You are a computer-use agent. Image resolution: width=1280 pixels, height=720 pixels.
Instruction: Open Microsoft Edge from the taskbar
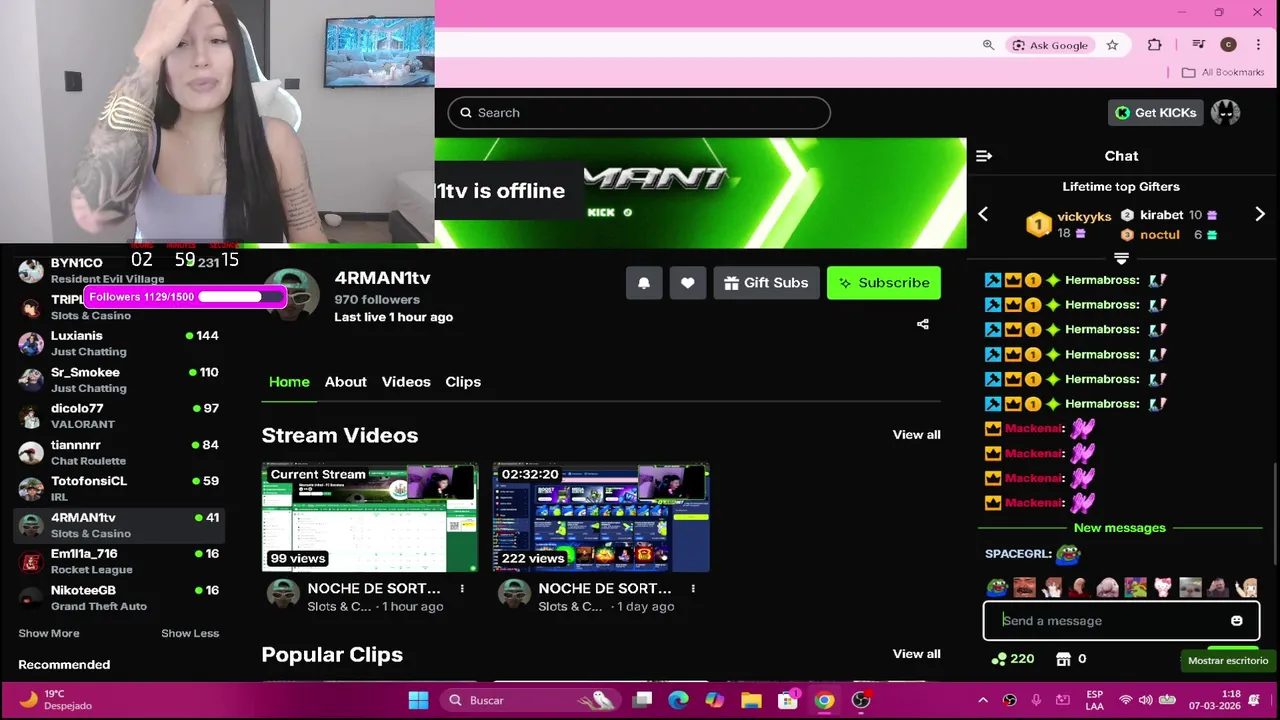pos(678,700)
